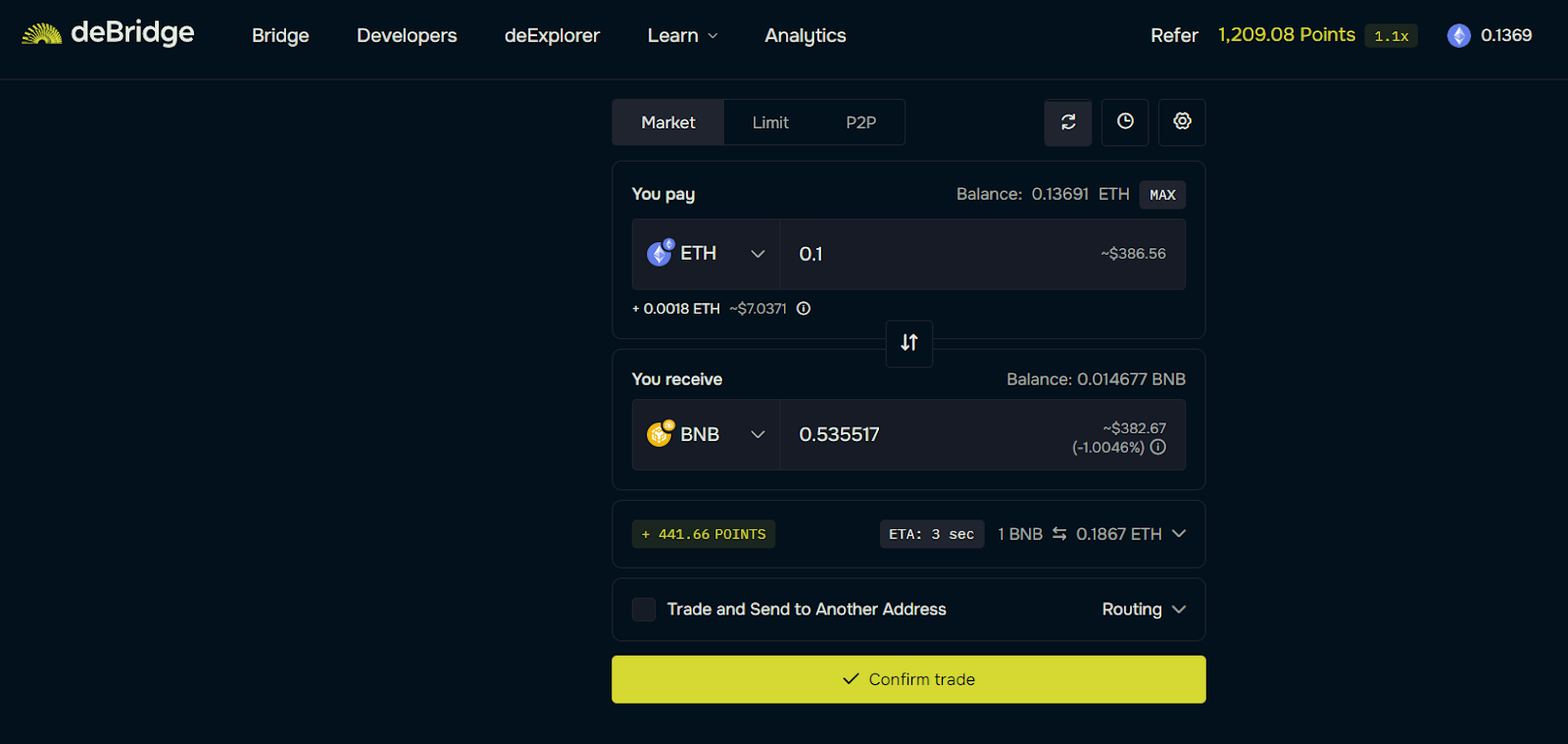
Task: Click the 1,209.08 Points link
Action: (1287, 34)
